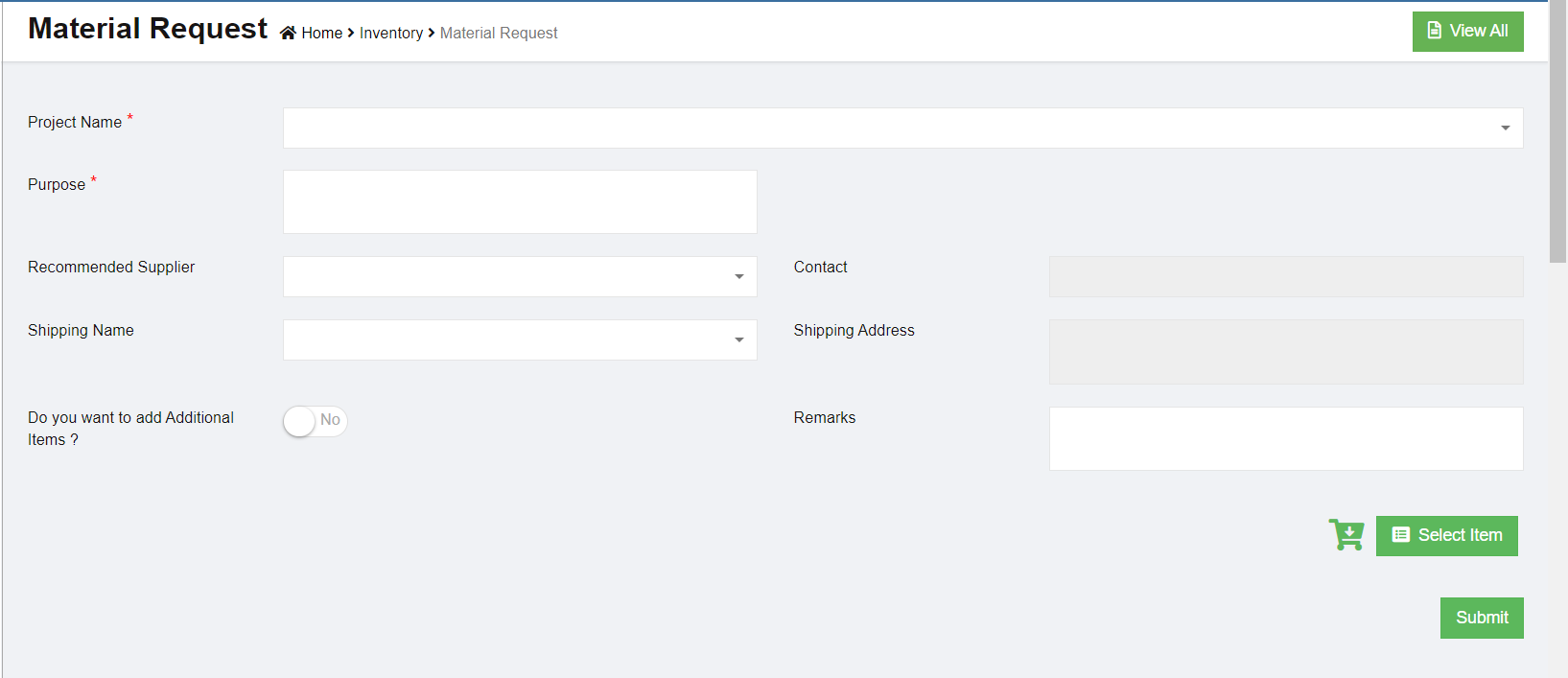
Task: Click into the Remarks text box
Action: click(x=1285, y=438)
